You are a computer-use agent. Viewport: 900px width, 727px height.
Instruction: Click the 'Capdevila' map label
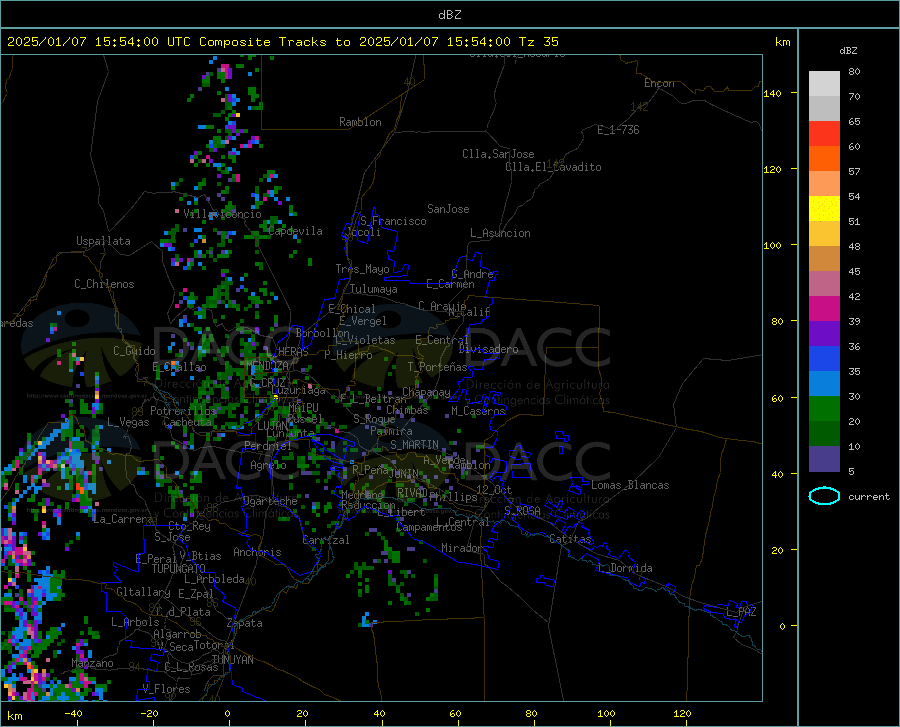pyautogui.click(x=295, y=231)
